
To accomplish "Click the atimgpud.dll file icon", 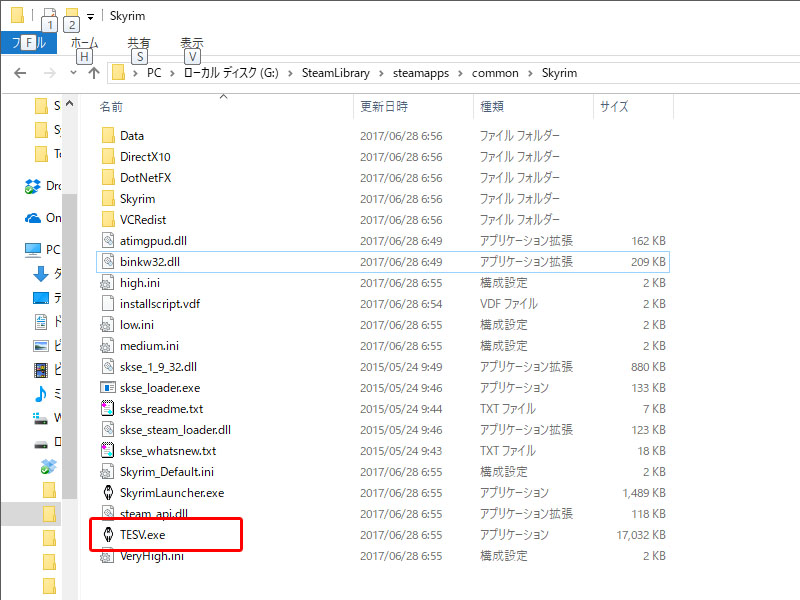I will tap(108, 240).
